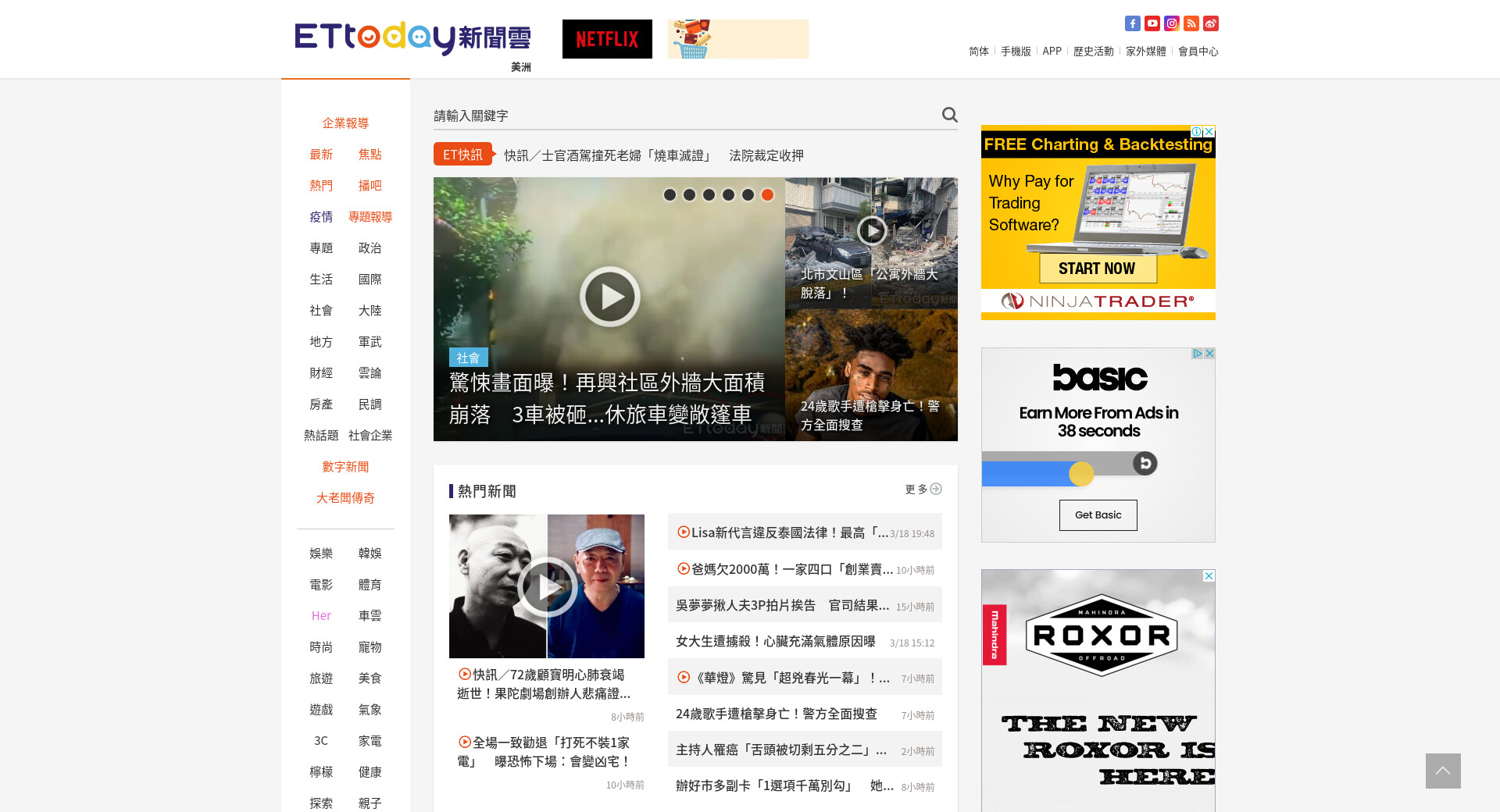Select the second carousel dot
Screen dimensions: 1500x812
[x=689, y=195]
